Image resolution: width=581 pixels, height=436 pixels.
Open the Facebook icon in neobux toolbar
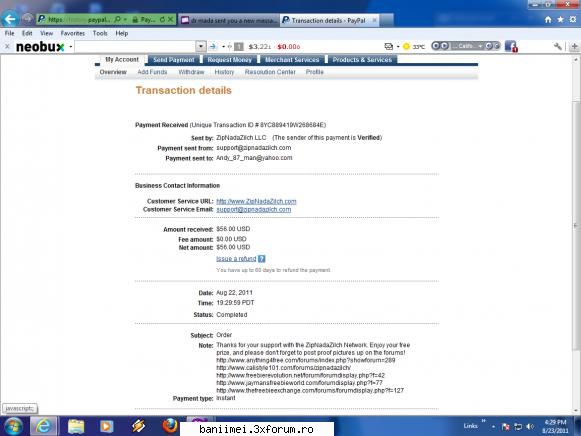pyautogui.click(x=511, y=46)
